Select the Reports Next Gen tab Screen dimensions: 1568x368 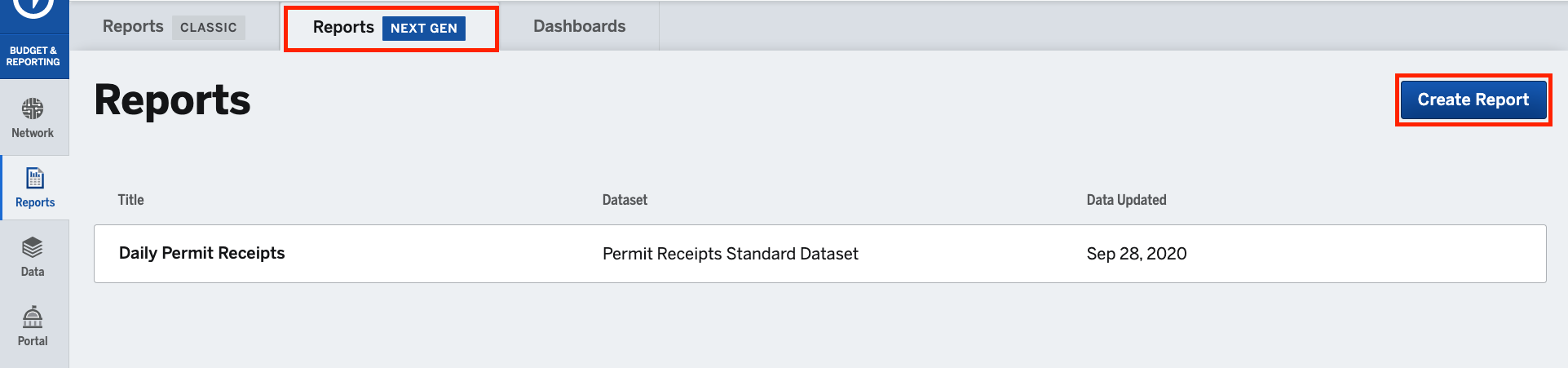click(x=390, y=28)
